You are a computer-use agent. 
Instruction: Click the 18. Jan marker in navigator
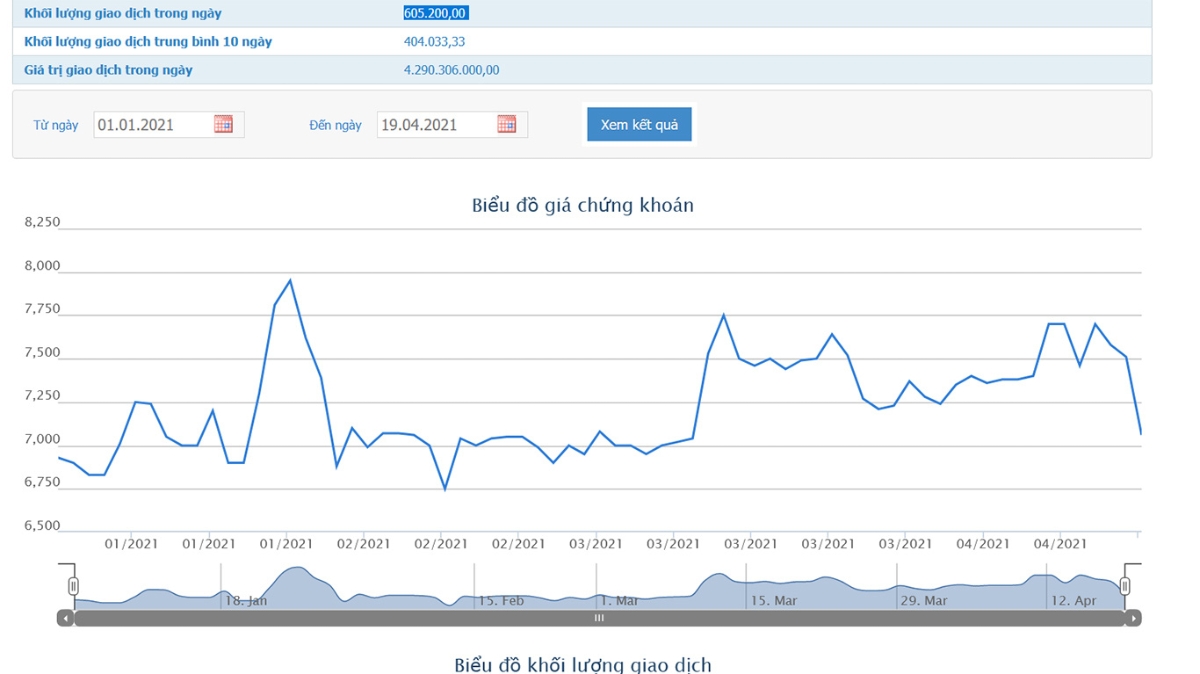(246, 601)
